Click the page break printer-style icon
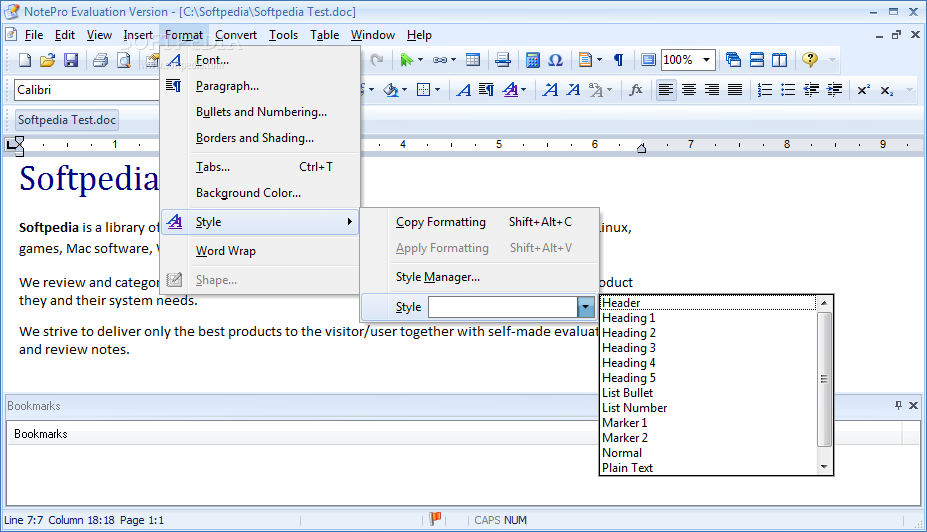The width and height of the screenshot is (927, 532). coord(503,60)
